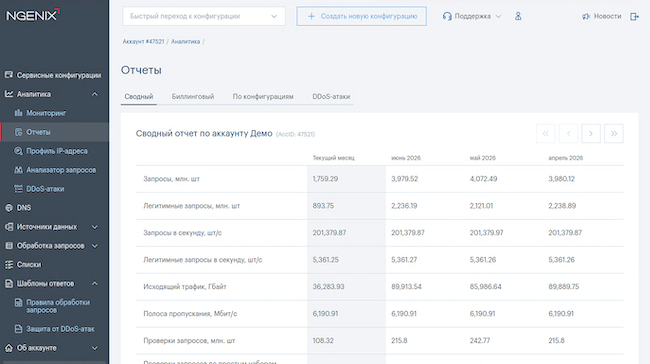Open the user profile icon
The height and width of the screenshot is (364, 650).
click(518, 16)
